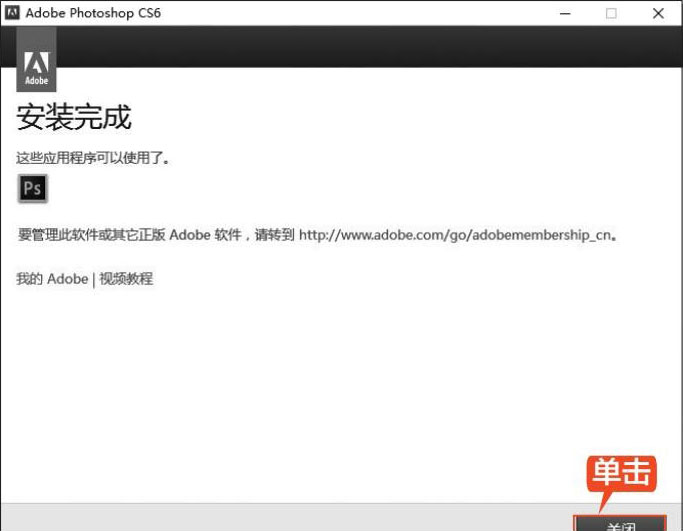Maximize the installer window

tap(612, 14)
